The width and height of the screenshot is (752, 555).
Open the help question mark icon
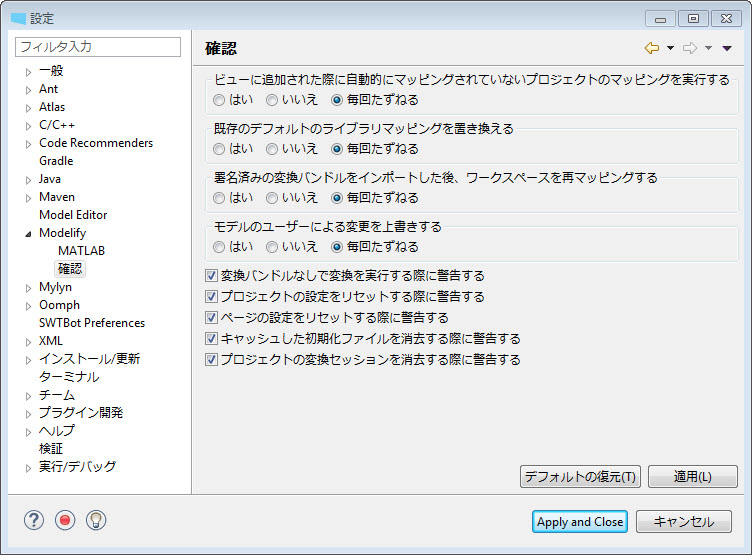pyautogui.click(x=34, y=520)
